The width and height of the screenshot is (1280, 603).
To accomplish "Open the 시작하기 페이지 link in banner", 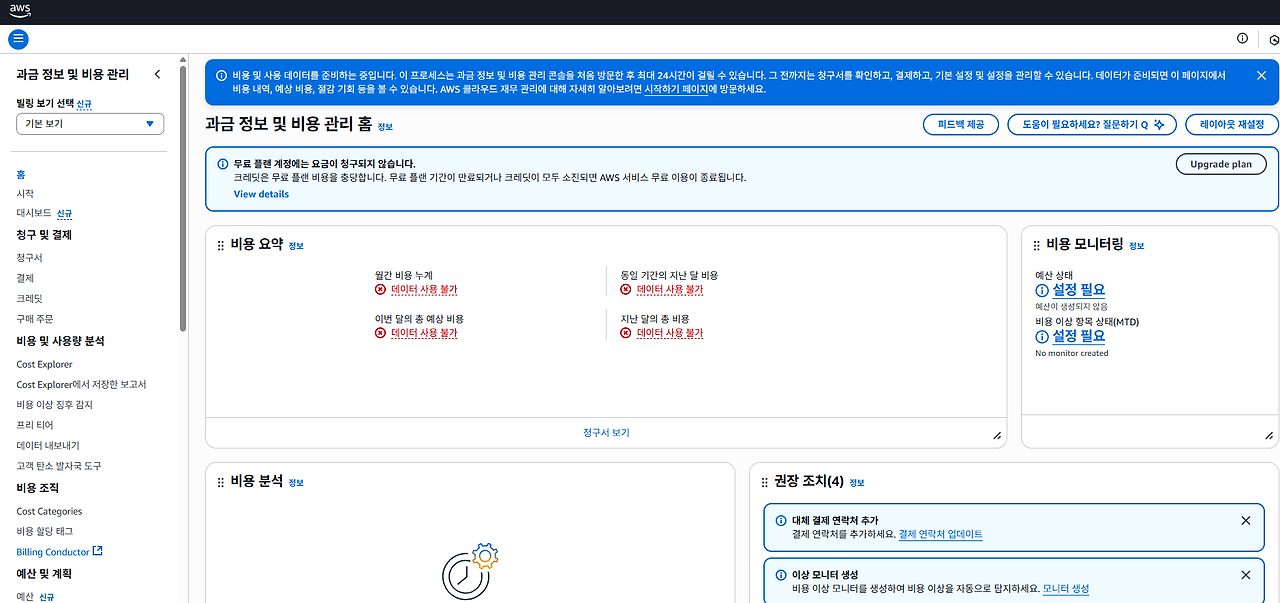I will pyautogui.click(x=677, y=89).
